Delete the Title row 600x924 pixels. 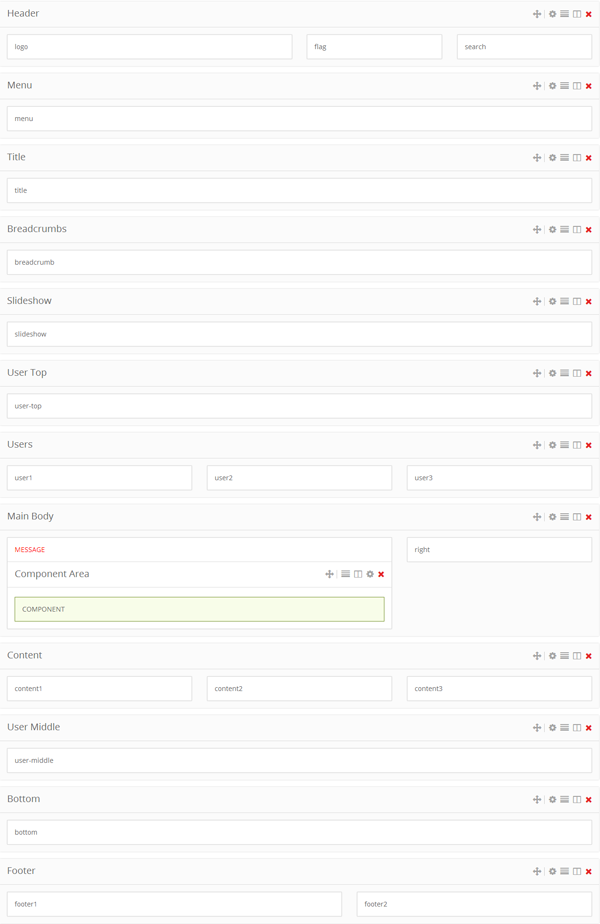click(x=588, y=158)
